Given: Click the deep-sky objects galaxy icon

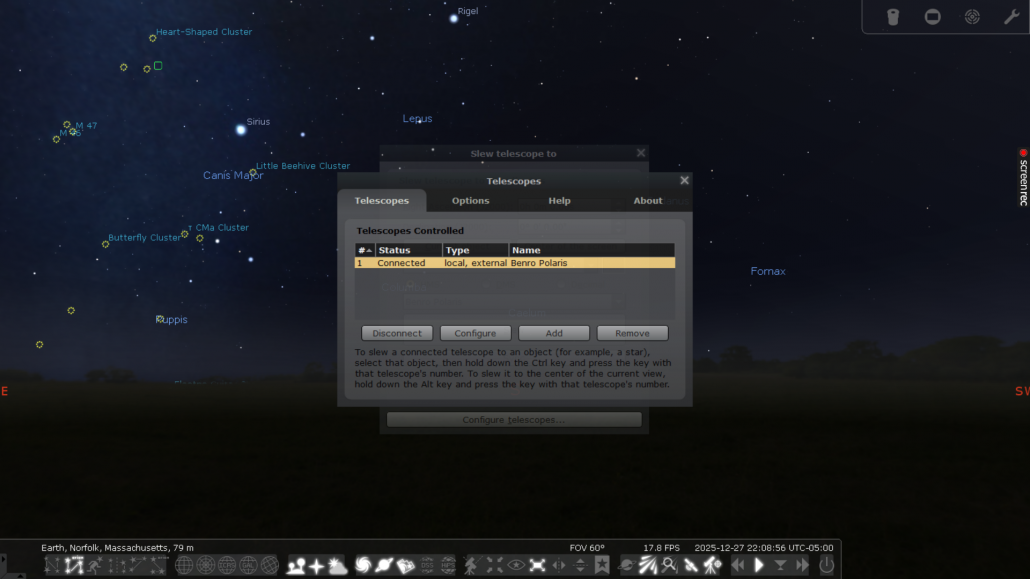Looking at the screenshot, I should coord(362,566).
